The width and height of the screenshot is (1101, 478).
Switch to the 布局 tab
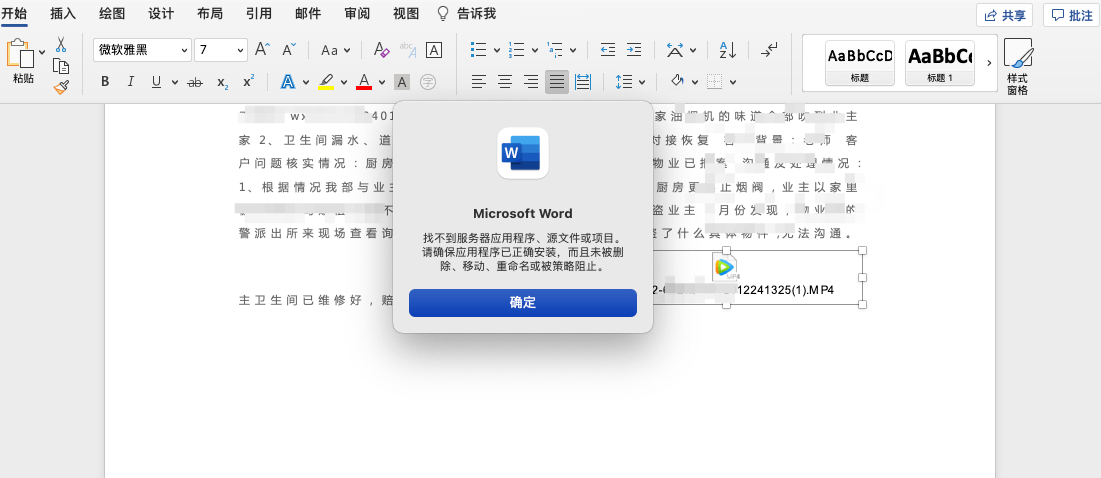coord(210,13)
